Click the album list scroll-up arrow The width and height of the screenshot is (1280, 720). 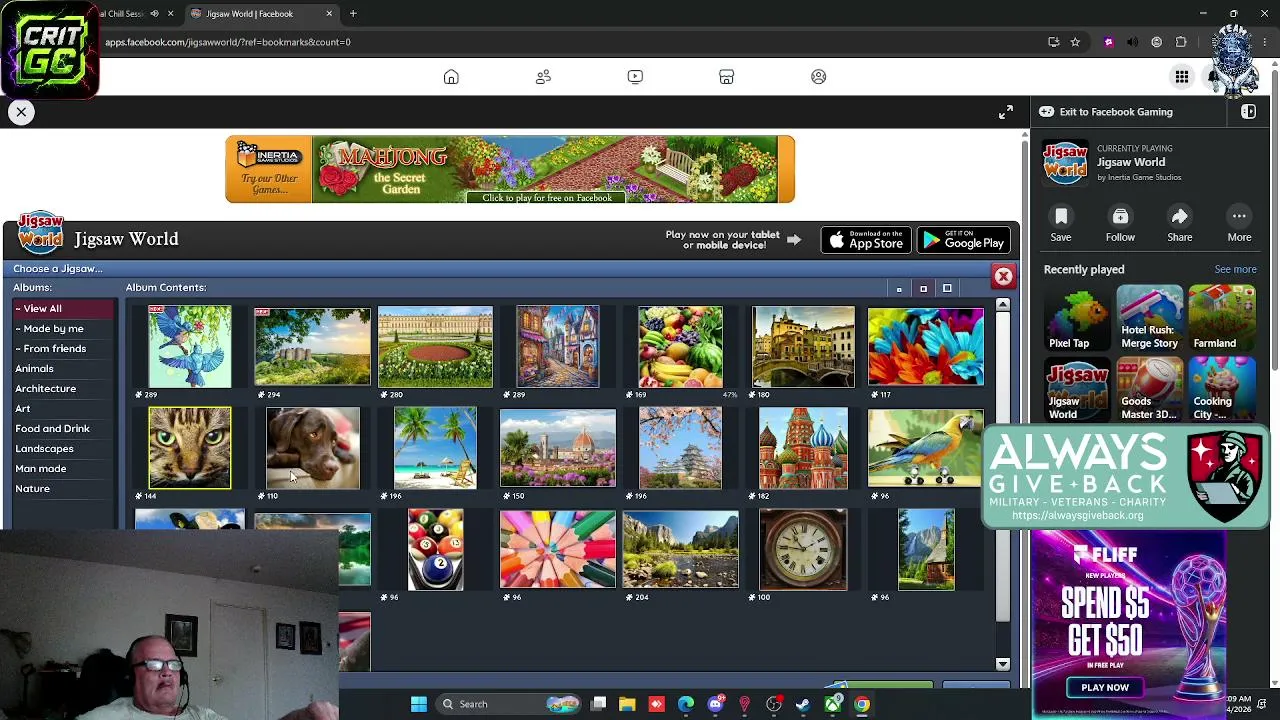(1003, 304)
